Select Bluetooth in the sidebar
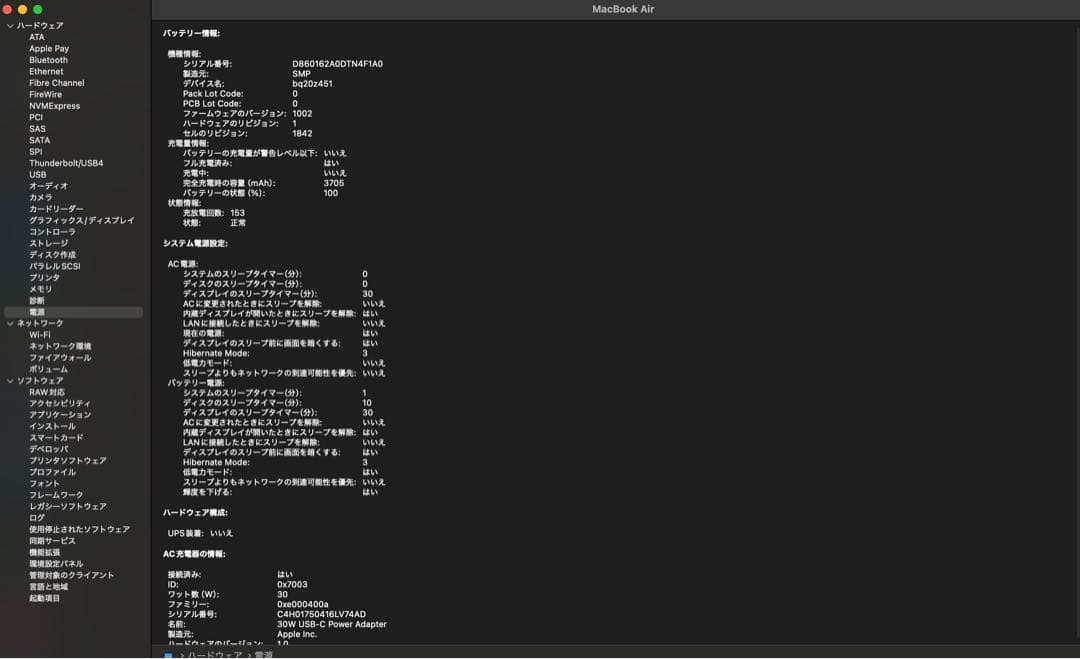Screen dimensions: 1080x659 point(48,60)
